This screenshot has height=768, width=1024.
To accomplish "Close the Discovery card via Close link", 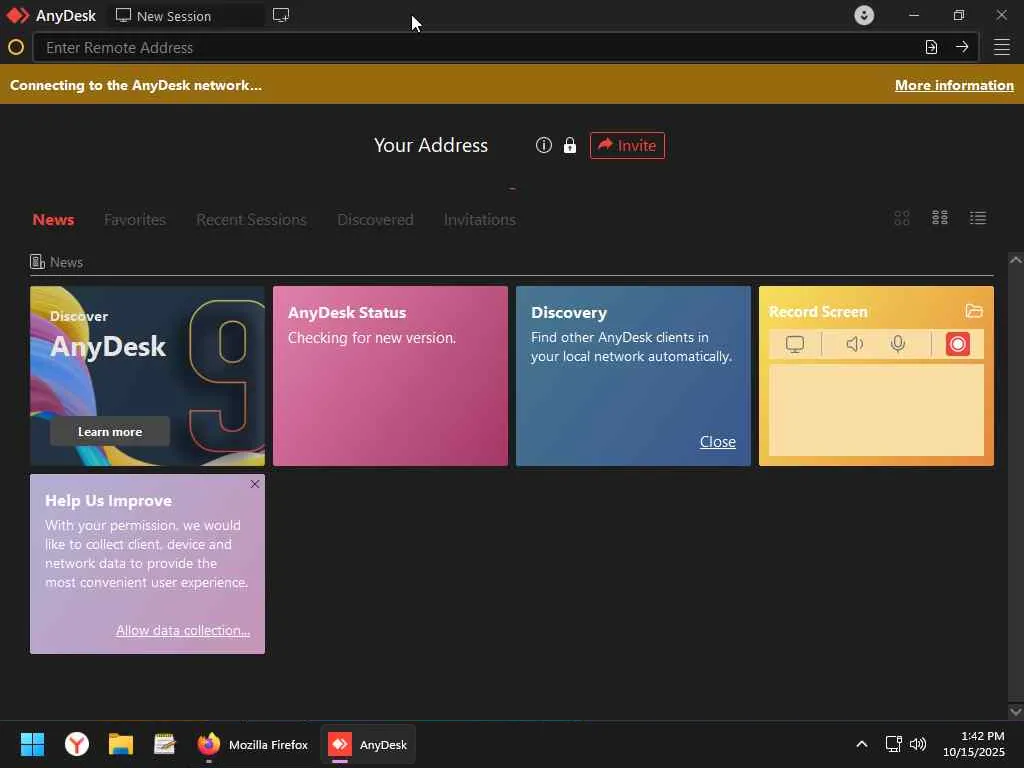I will (x=717, y=441).
